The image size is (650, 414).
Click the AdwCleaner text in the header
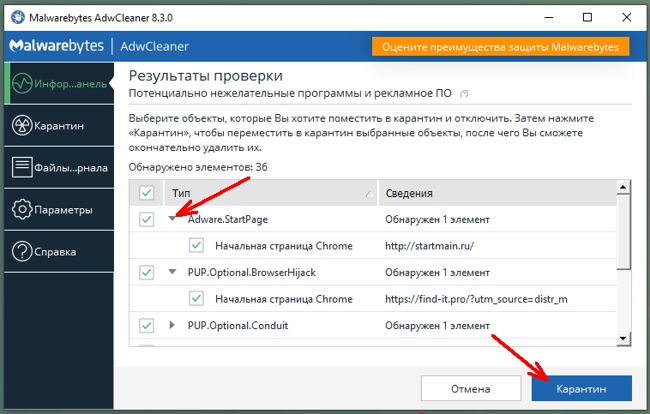pyautogui.click(x=154, y=46)
